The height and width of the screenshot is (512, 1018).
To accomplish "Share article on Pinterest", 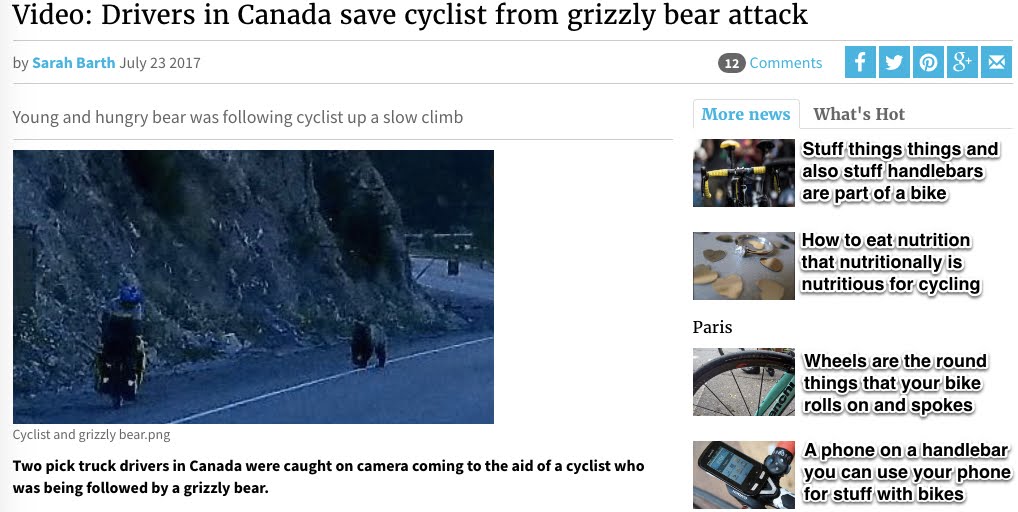I will 928,62.
